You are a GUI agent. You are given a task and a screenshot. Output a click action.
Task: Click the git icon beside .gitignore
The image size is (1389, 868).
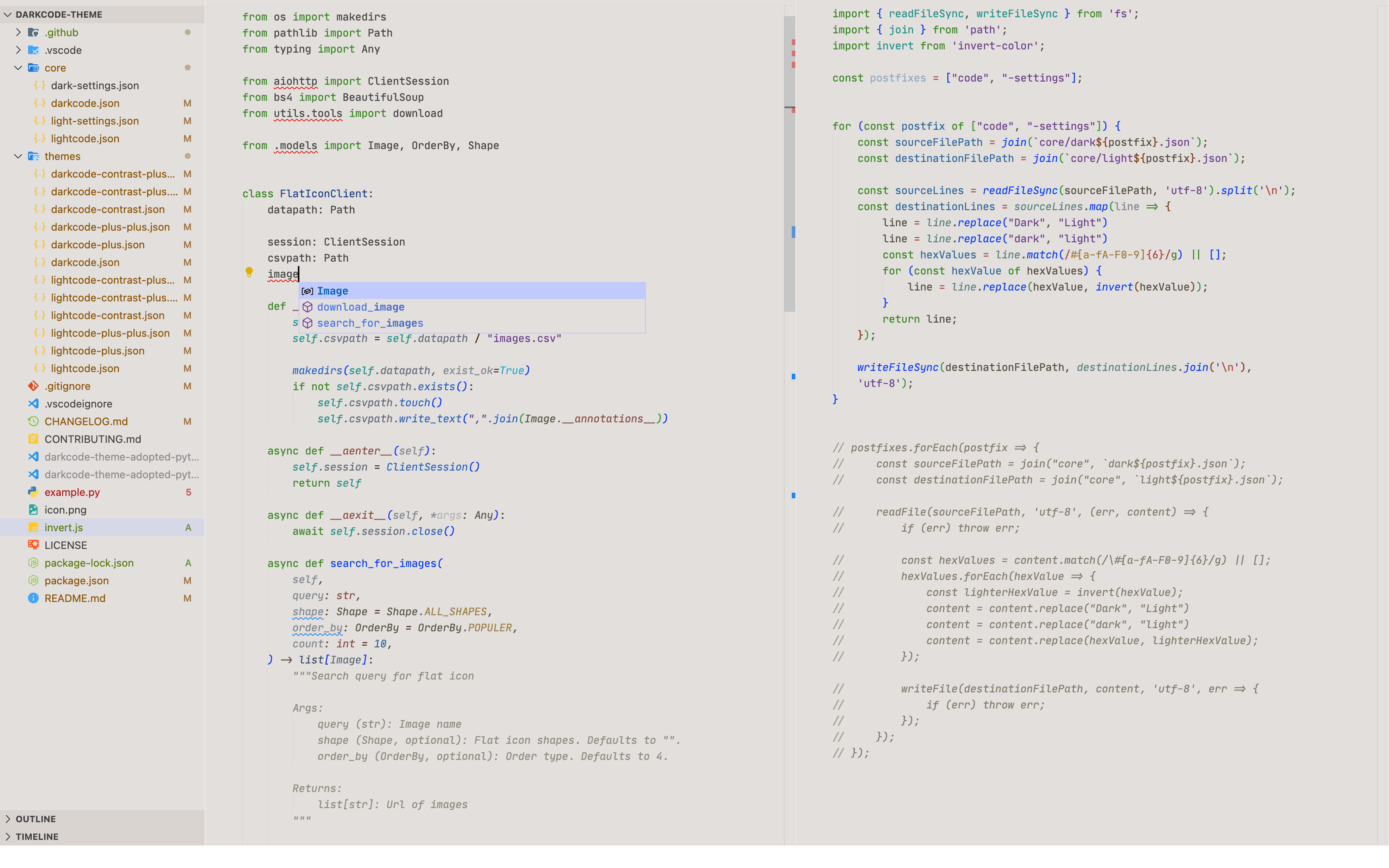click(33, 386)
